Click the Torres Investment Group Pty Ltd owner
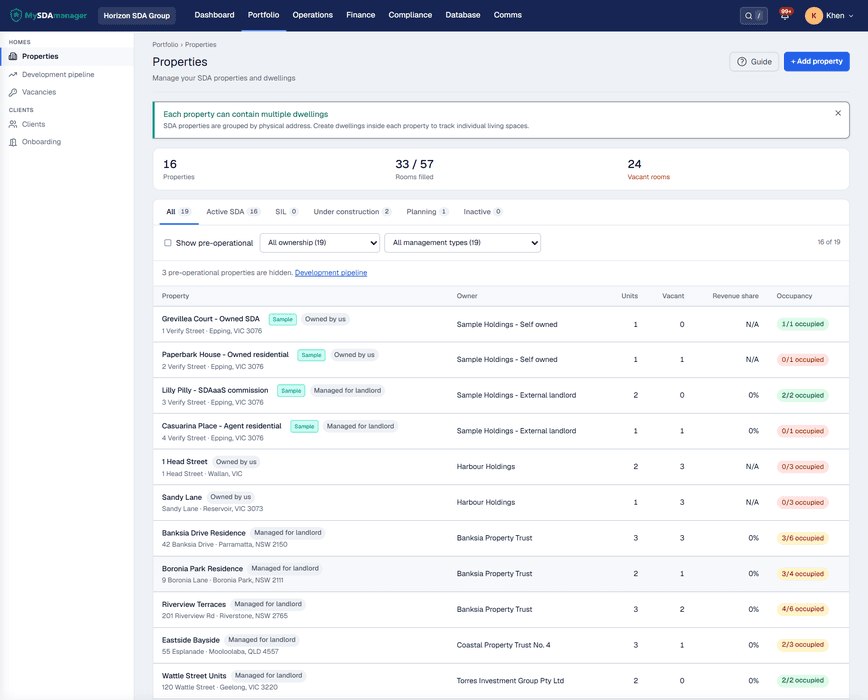This screenshot has width=868, height=700. point(510,681)
